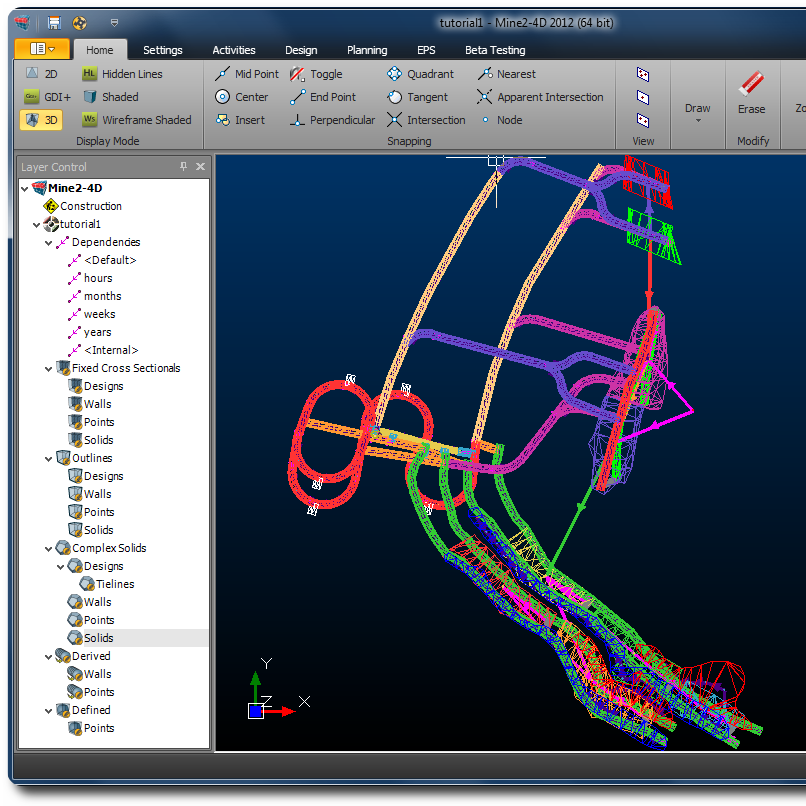806x806 pixels.
Task: Toggle Insert snapping
Action: coord(240,120)
